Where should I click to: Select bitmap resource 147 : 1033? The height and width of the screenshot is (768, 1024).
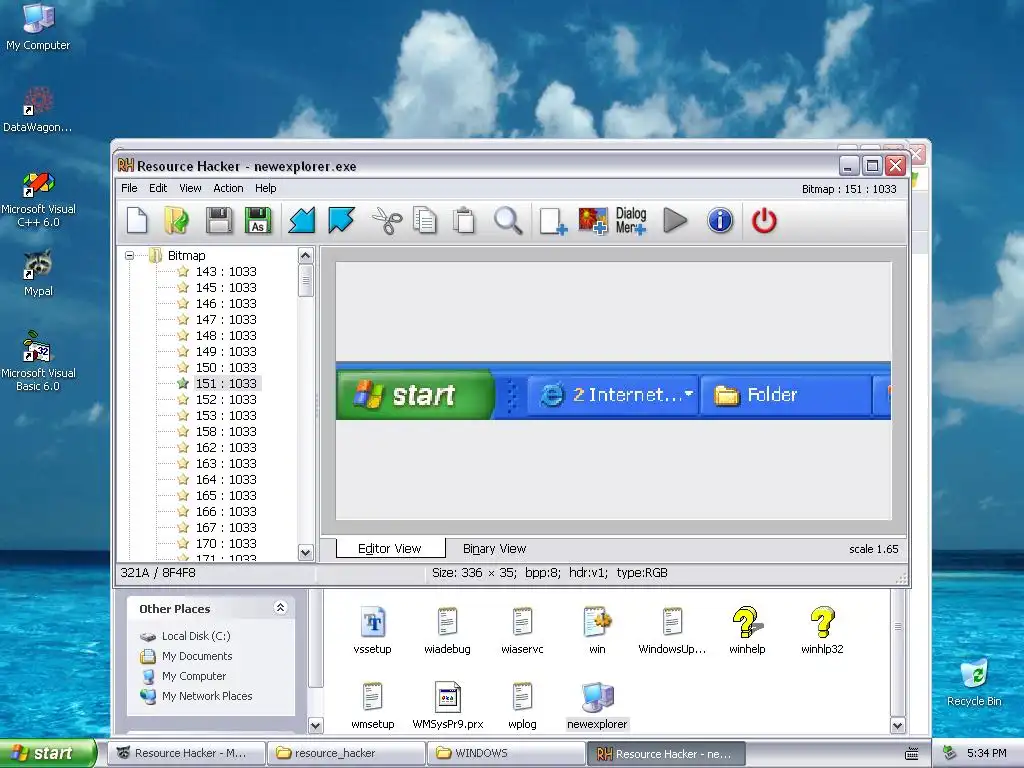tap(226, 319)
